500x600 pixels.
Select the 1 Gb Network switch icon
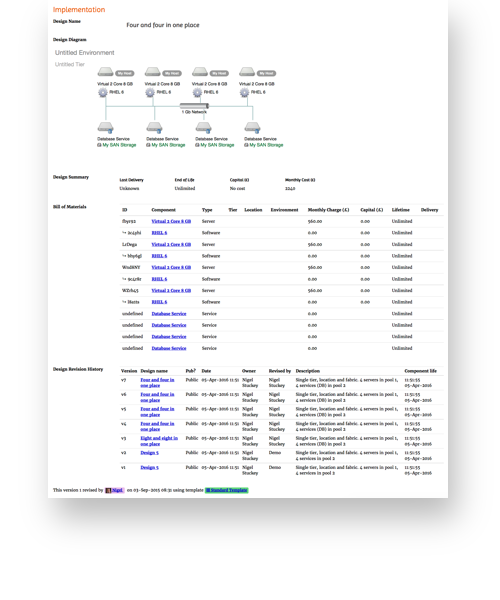(x=194, y=106)
